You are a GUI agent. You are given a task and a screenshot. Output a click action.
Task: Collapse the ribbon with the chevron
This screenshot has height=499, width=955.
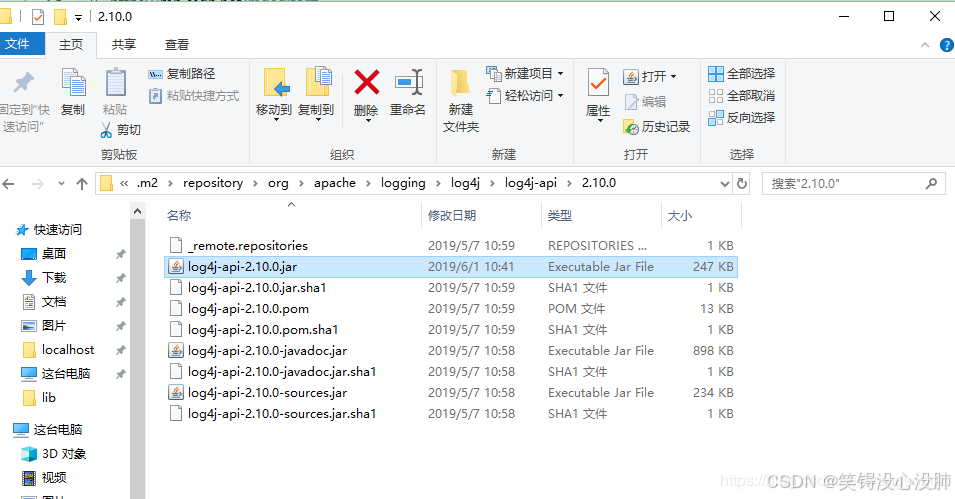925,45
